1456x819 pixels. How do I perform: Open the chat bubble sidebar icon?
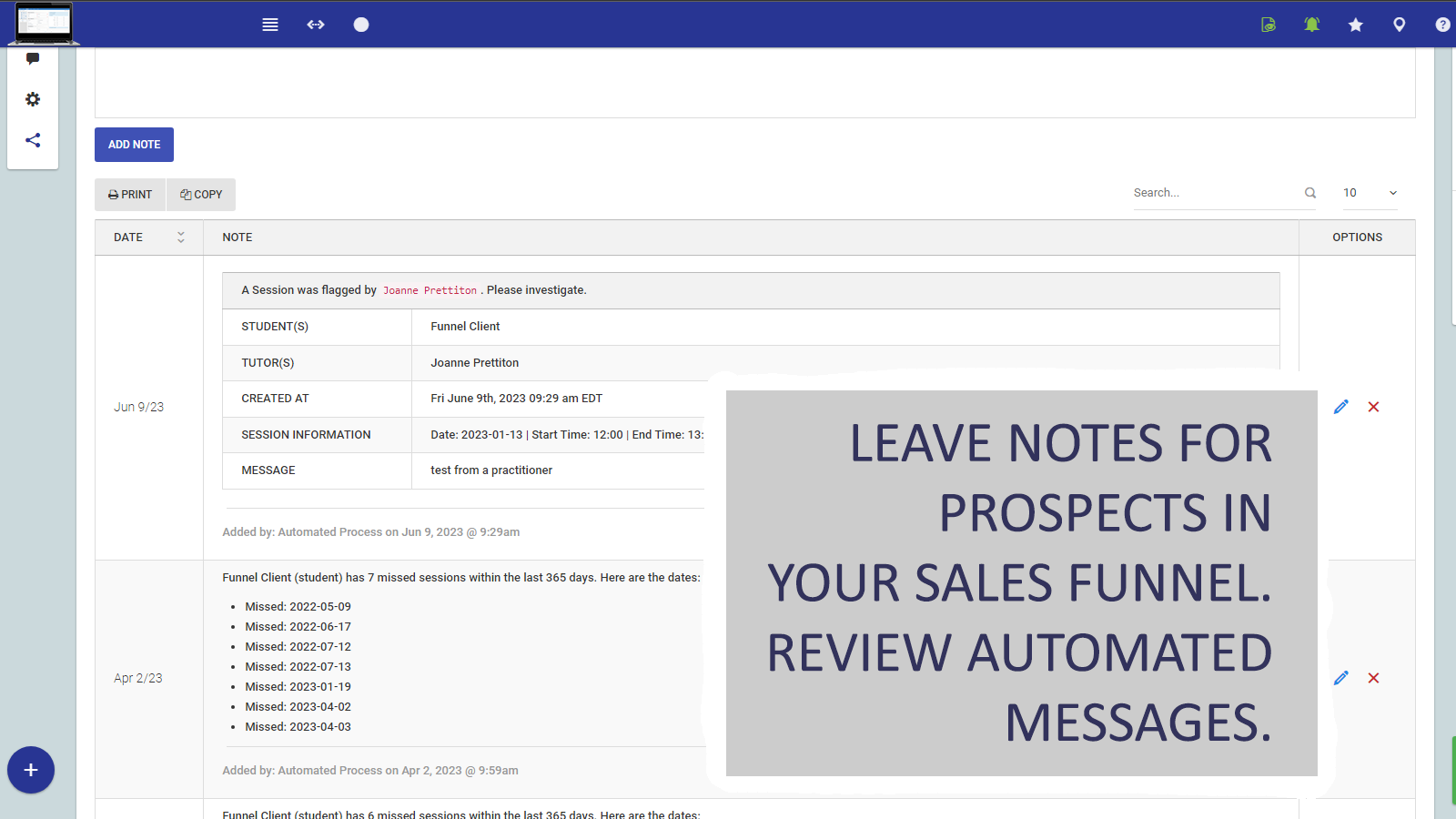click(x=33, y=59)
